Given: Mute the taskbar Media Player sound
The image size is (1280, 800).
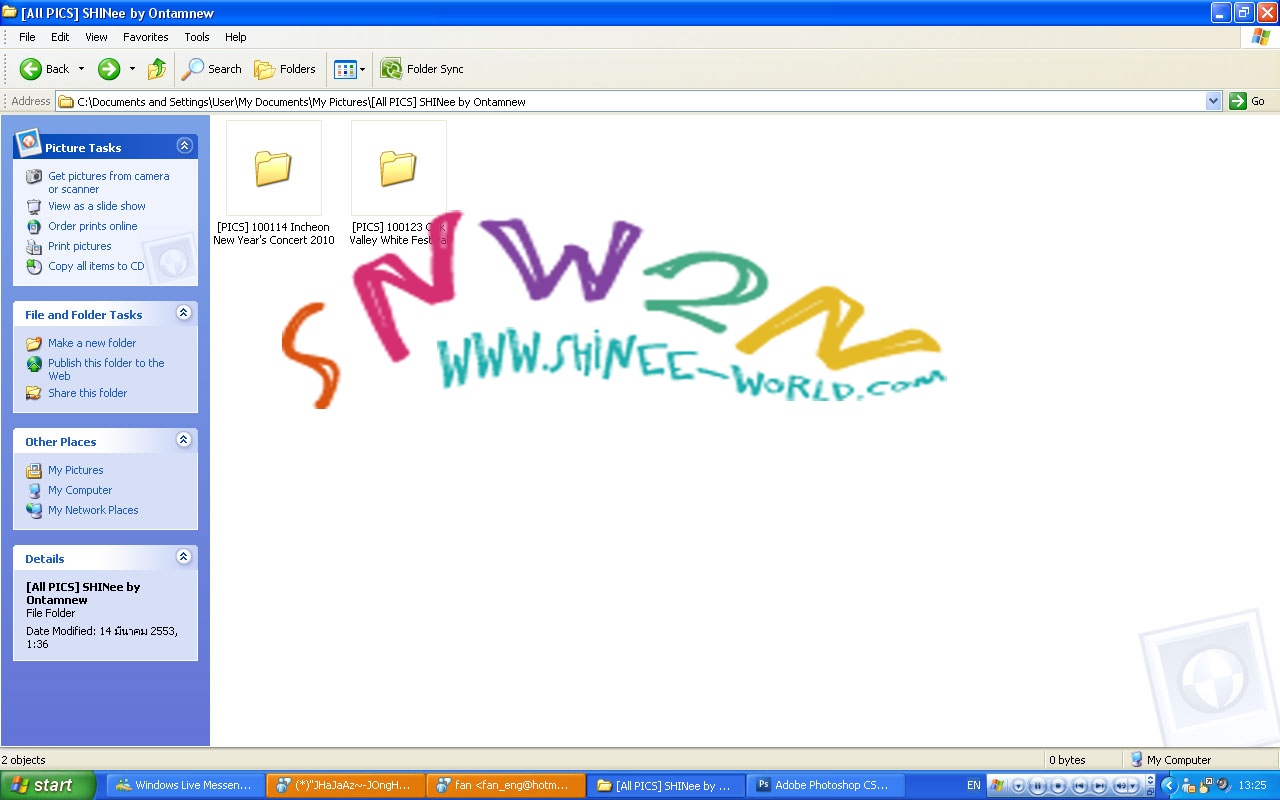Looking at the screenshot, I should pyautogui.click(x=1121, y=786).
